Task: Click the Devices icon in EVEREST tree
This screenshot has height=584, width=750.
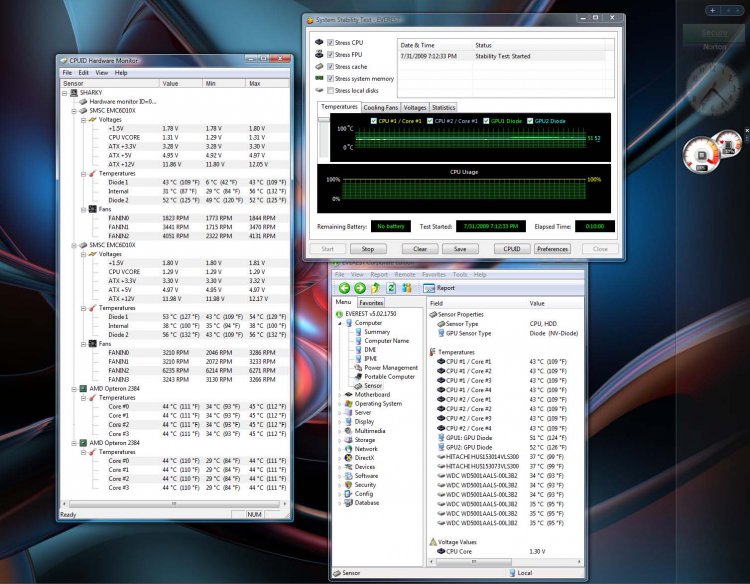Action: tap(349, 467)
